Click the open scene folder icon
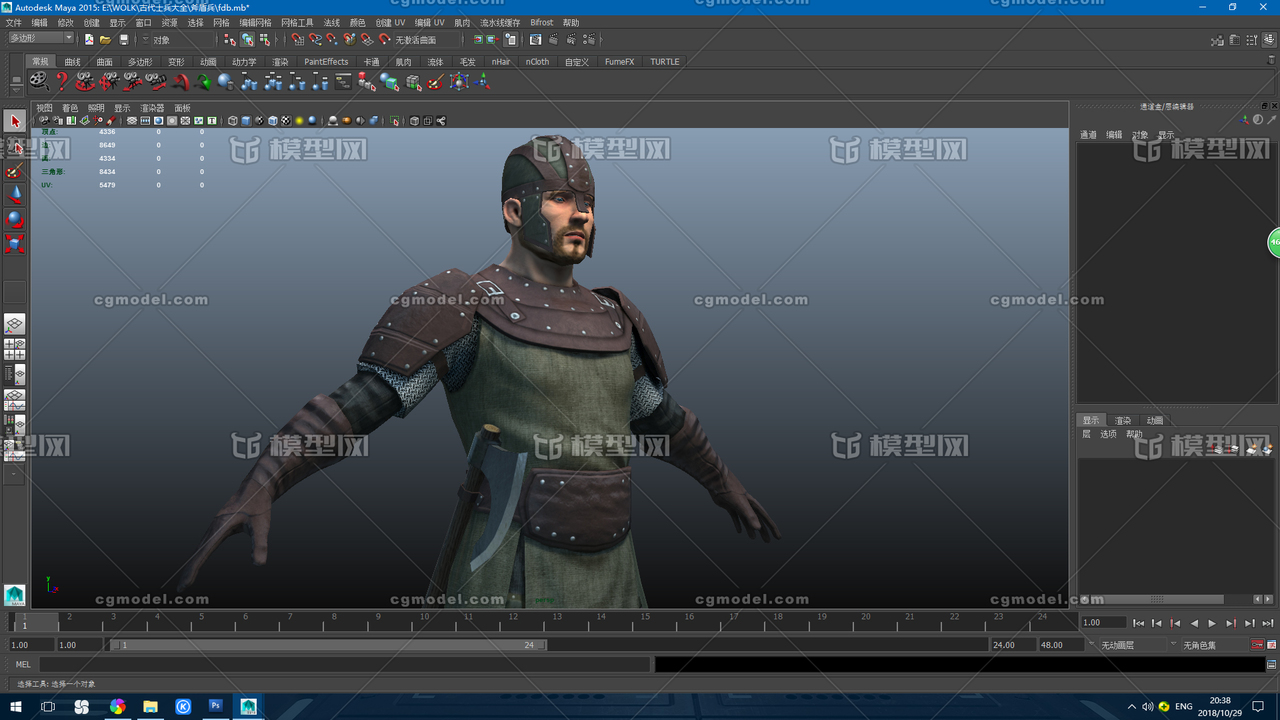 point(105,40)
